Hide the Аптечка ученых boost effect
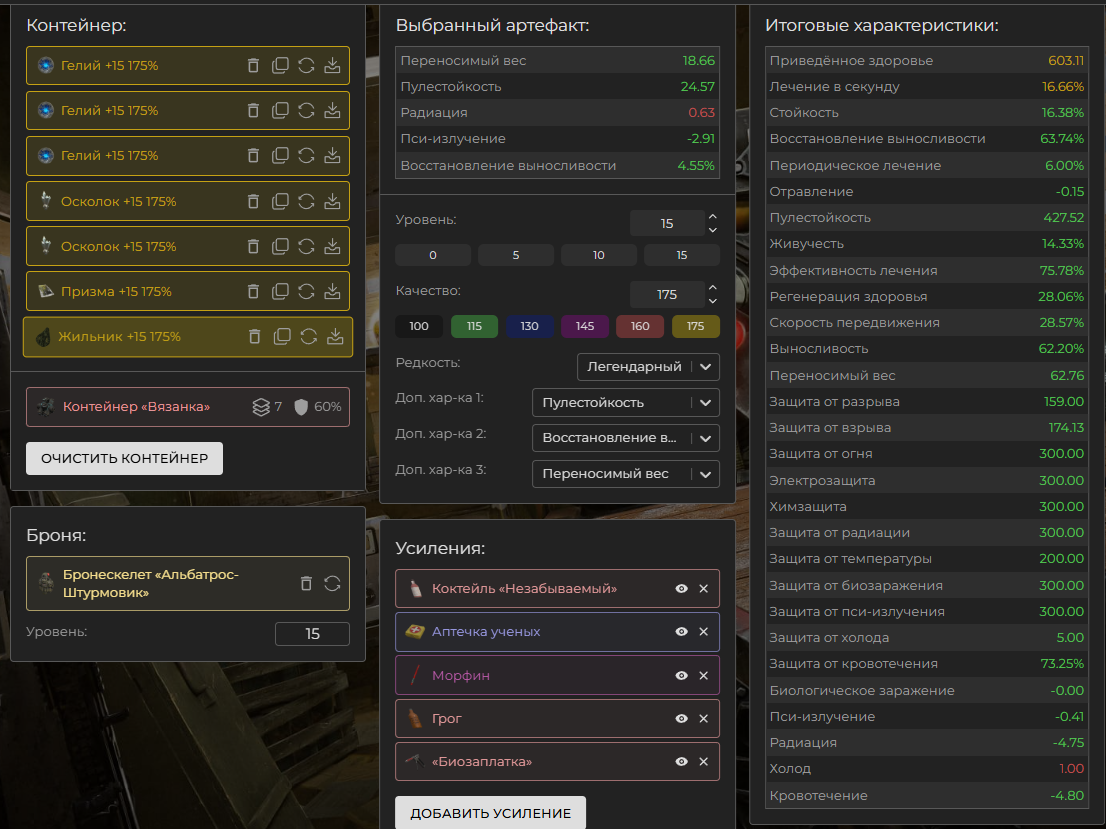This screenshot has height=829, width=1106. [x=681, y=632]
